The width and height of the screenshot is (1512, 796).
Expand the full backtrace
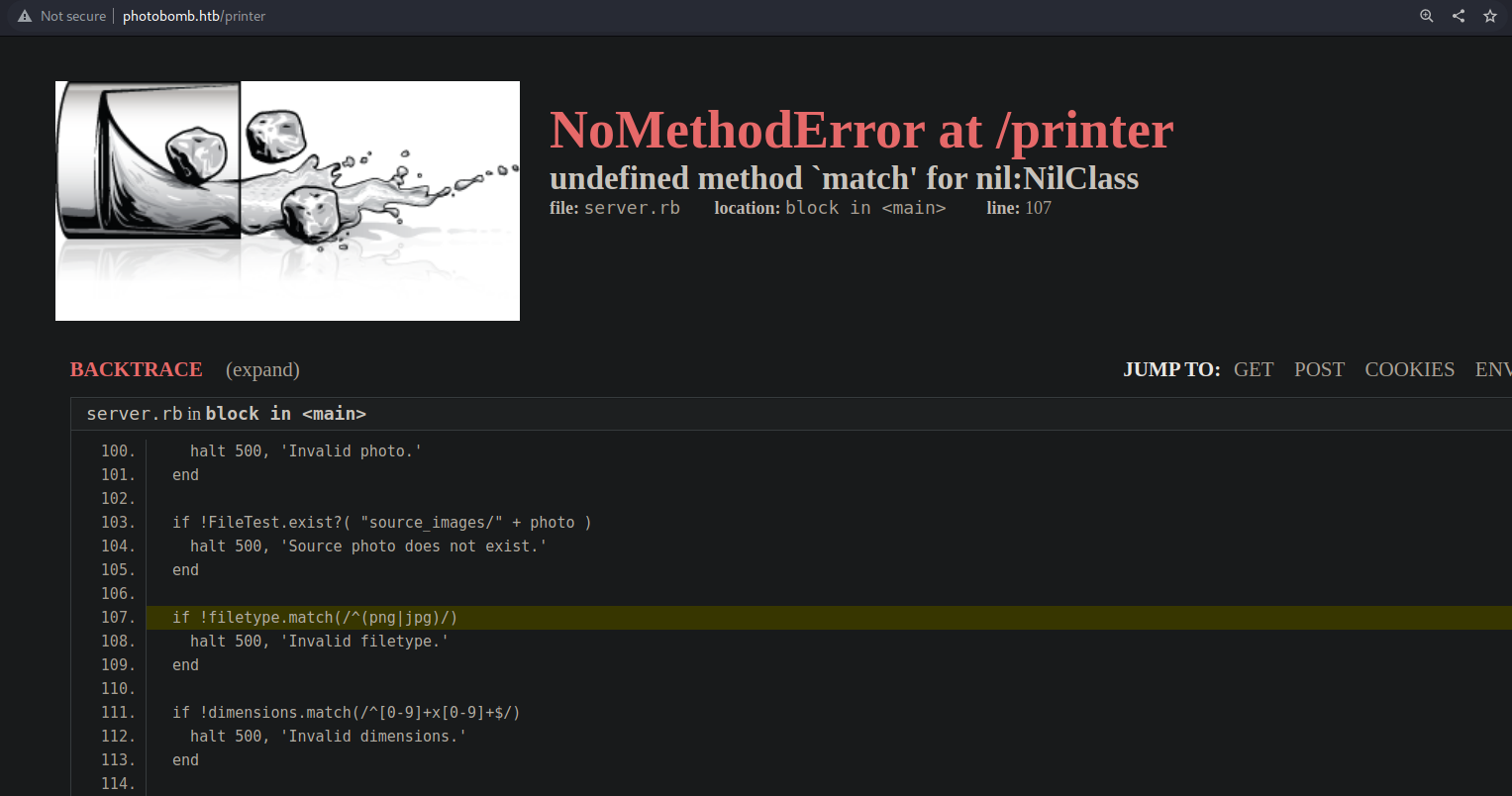pyautogui.click(x=262, y=369)
